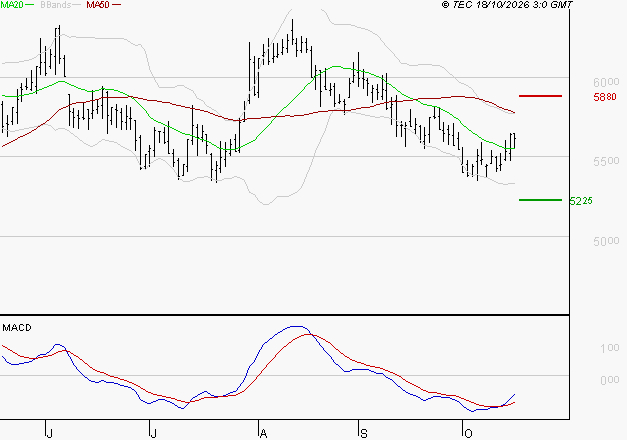This screenshot has height=440, width=627.
Task: Click the BBands legend label
Action: click(56, 5)
